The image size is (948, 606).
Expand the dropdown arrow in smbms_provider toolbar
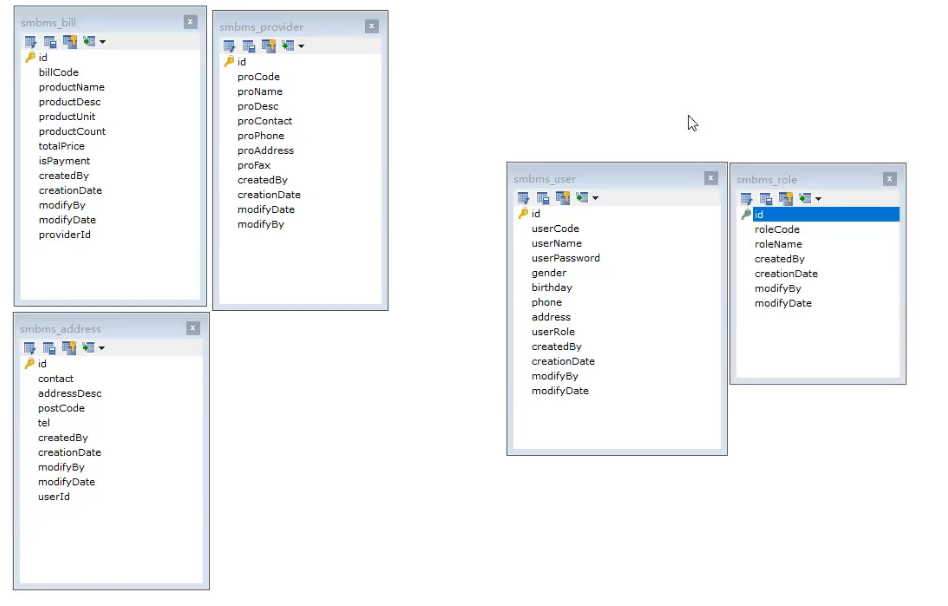click(x=301, y=47)
